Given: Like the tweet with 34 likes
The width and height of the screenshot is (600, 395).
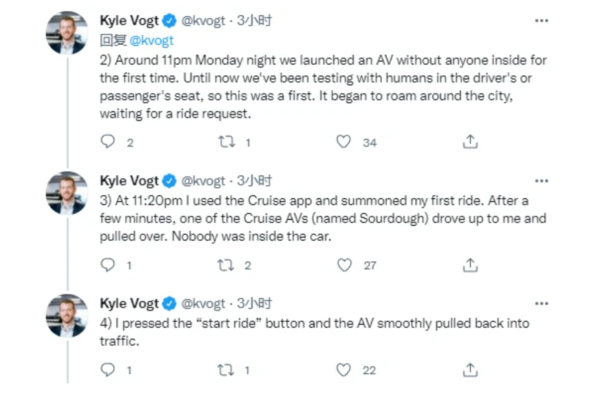Looking at the screenshot, I should [343, 142].
